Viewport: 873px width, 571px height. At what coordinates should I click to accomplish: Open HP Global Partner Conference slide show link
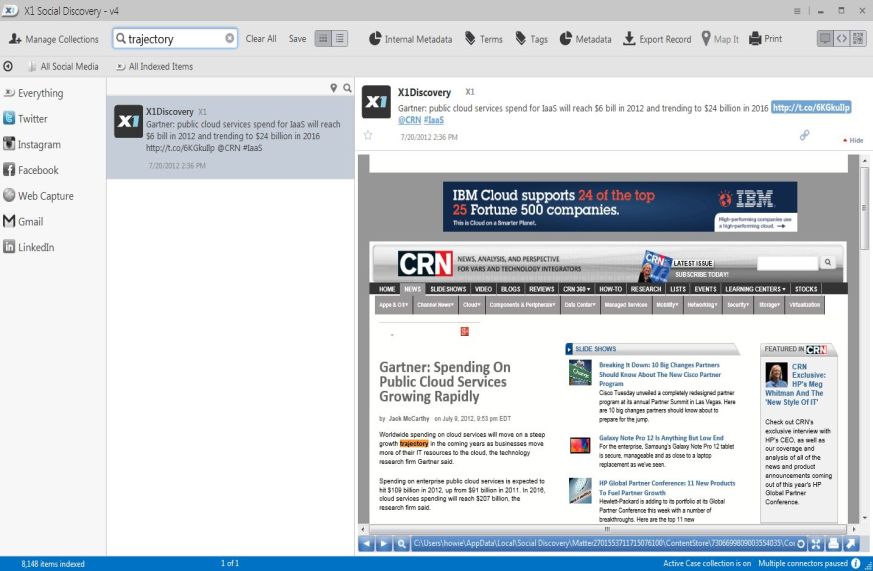[667, 488]
